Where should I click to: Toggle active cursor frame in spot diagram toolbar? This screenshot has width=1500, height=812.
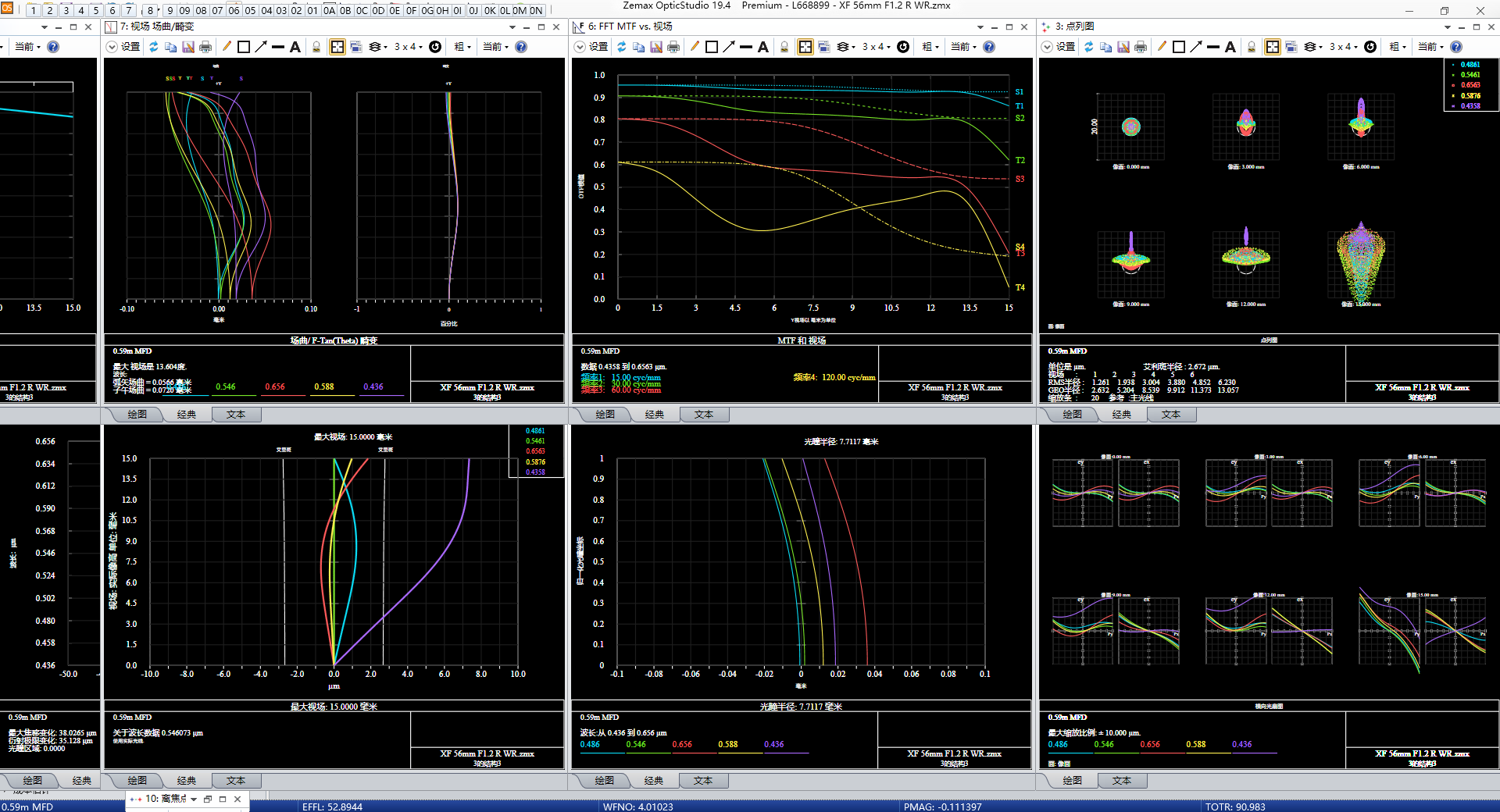coord(1273,47)
